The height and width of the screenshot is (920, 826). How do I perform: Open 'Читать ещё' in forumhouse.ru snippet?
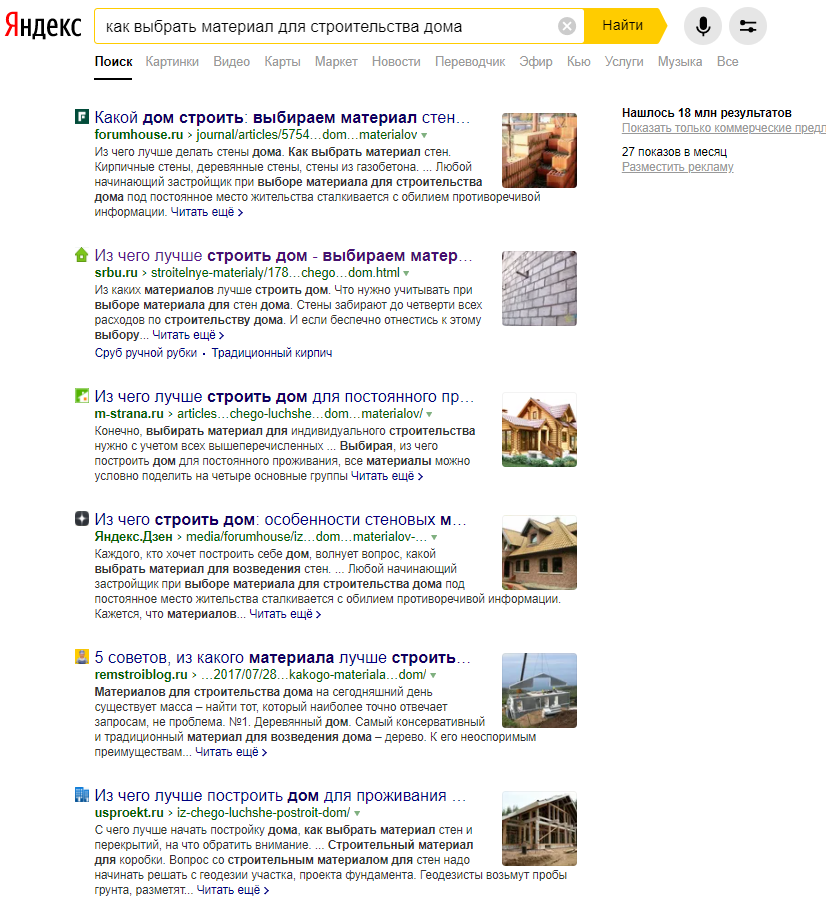206,212
